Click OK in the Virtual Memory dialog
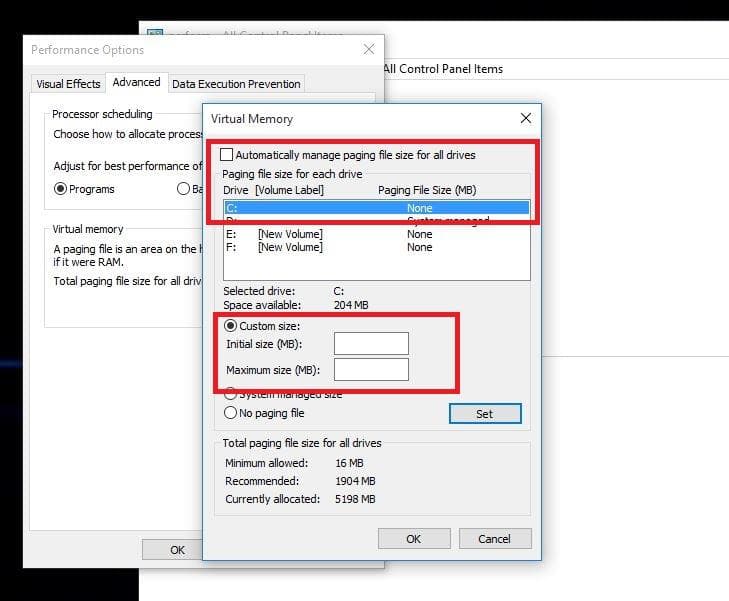 413,539
